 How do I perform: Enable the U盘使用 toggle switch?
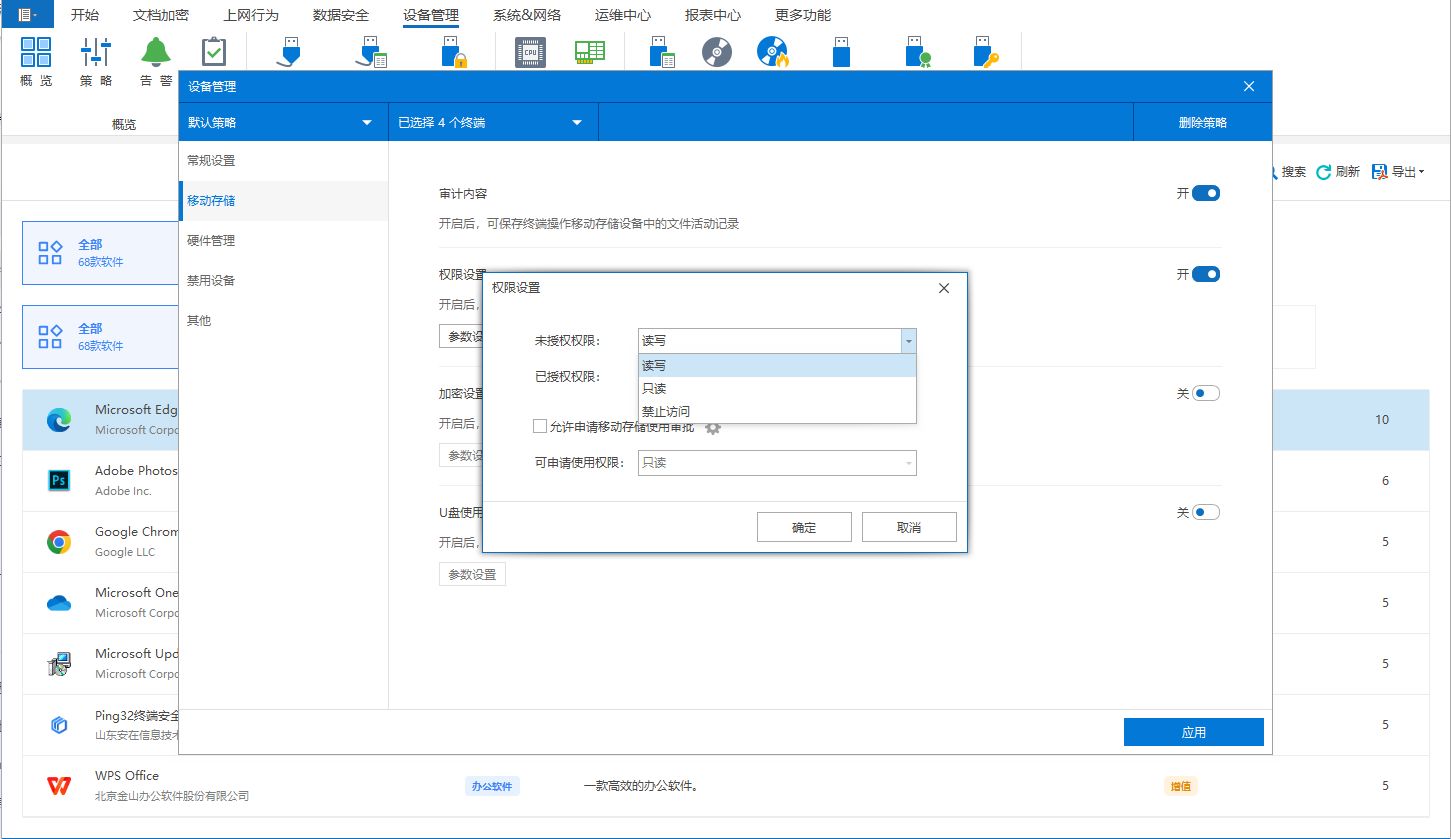click(1206, 512)
